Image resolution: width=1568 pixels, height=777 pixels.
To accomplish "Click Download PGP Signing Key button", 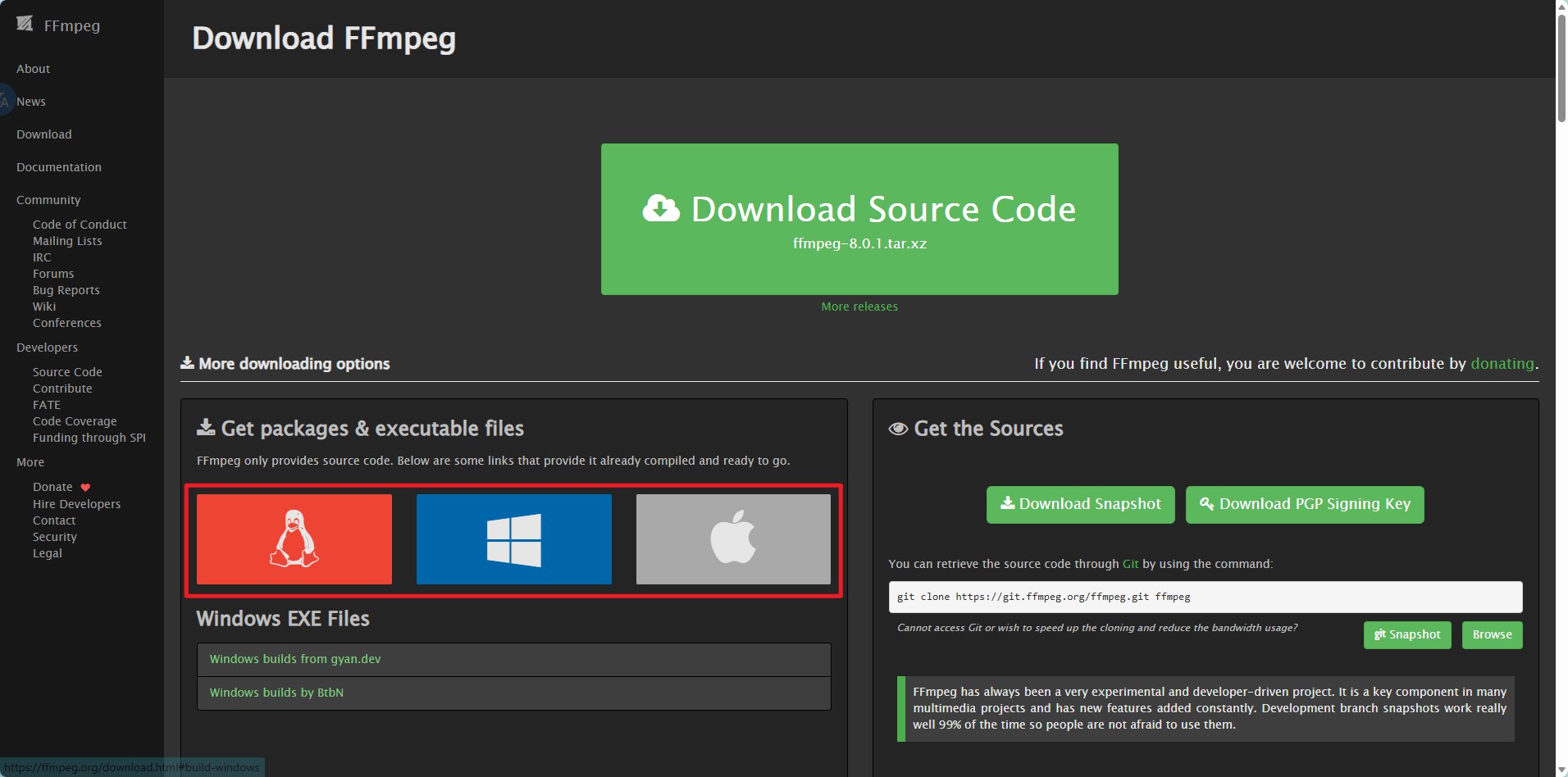I will pos(1304,504).
